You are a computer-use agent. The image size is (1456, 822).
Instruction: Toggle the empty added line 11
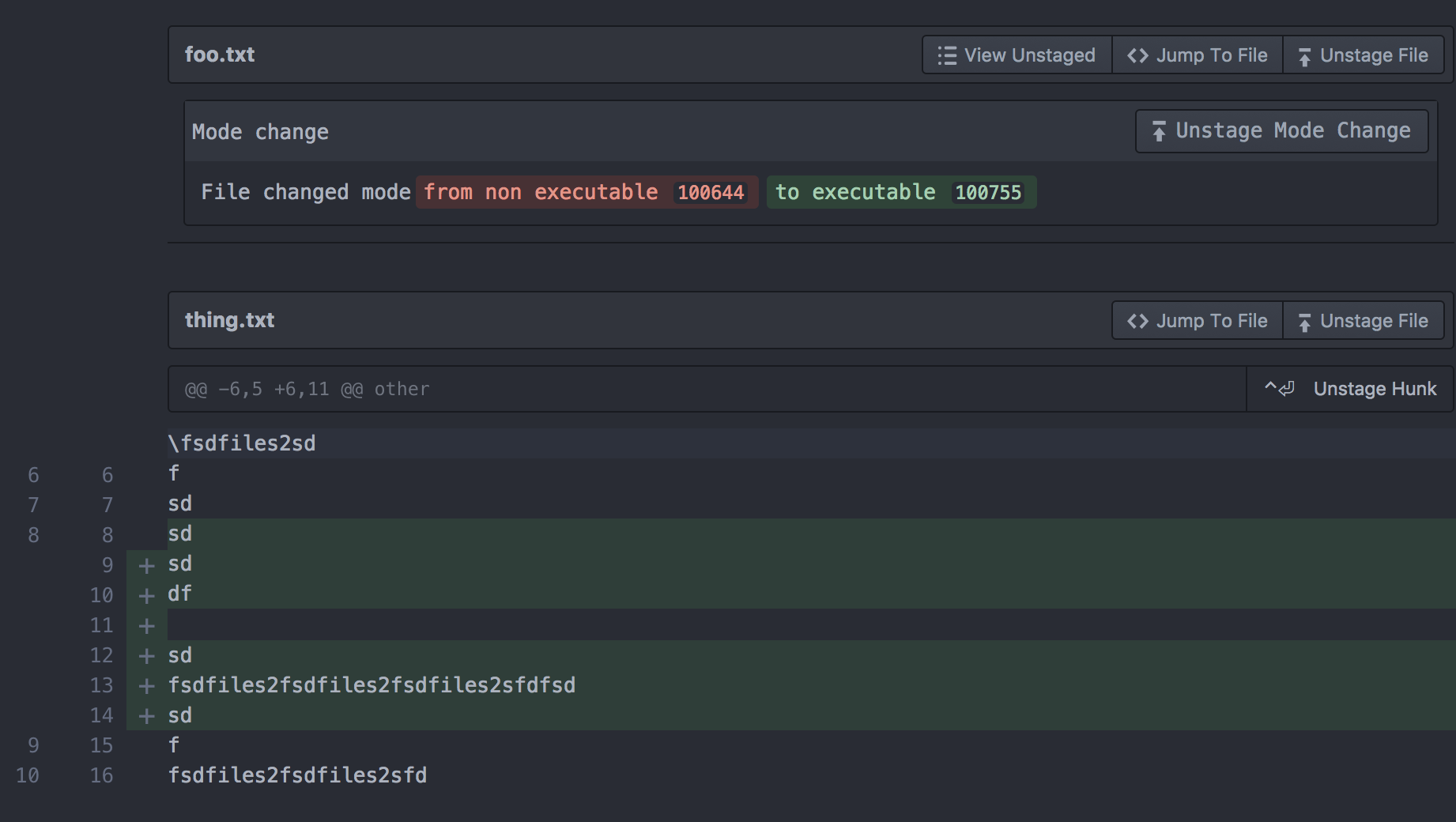[x=146, y=624]
